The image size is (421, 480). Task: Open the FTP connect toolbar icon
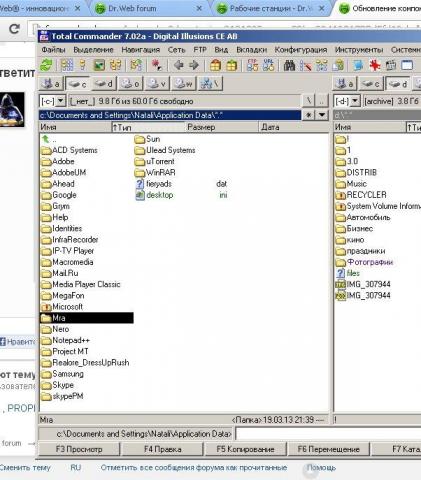pos(252,65)
